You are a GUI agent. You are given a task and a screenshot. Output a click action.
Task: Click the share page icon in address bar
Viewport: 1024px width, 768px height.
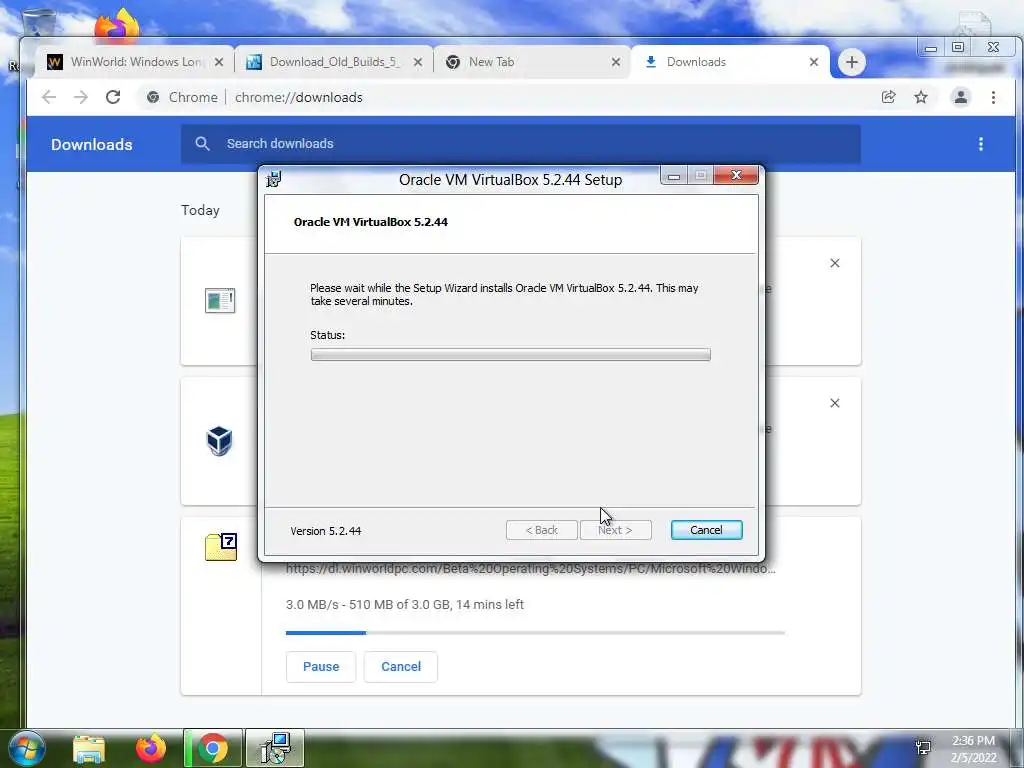coord(888,97)
